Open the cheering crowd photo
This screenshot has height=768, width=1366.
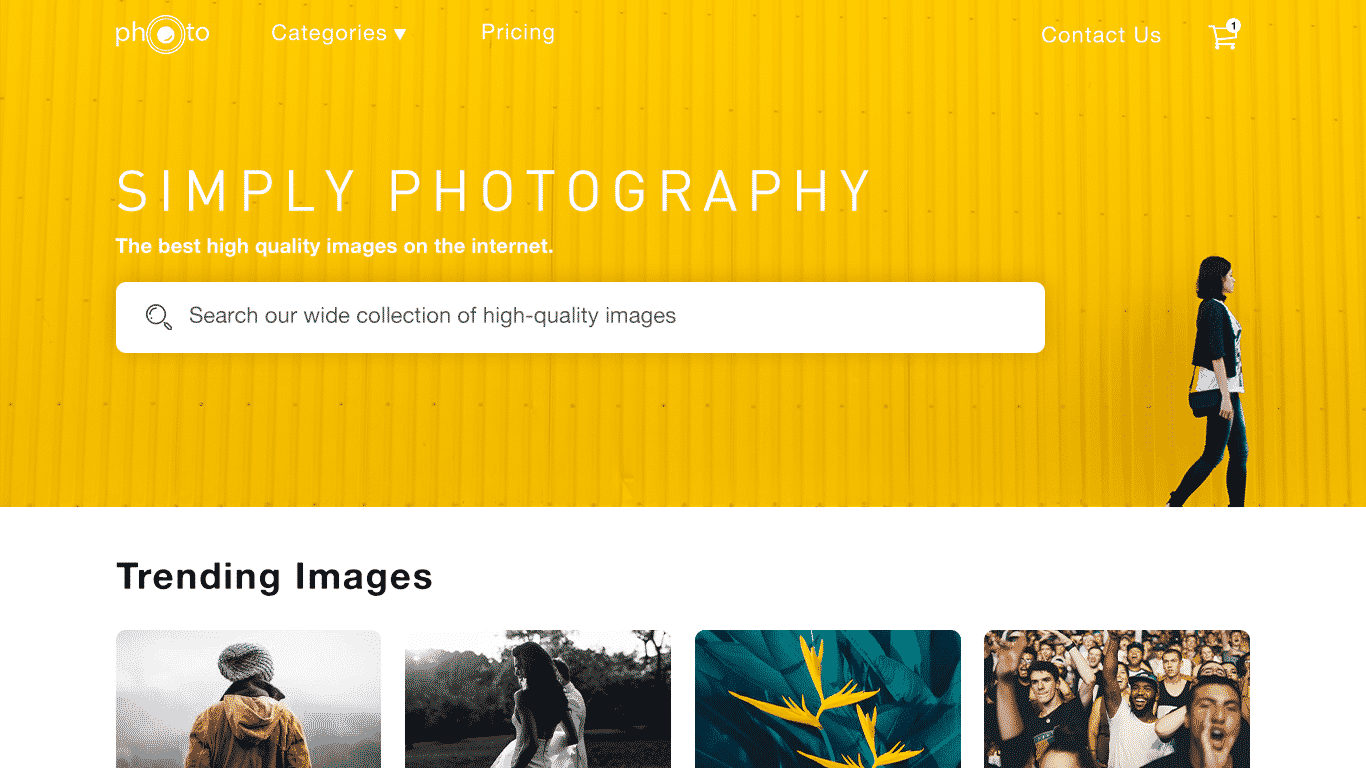coord(1117,699)
